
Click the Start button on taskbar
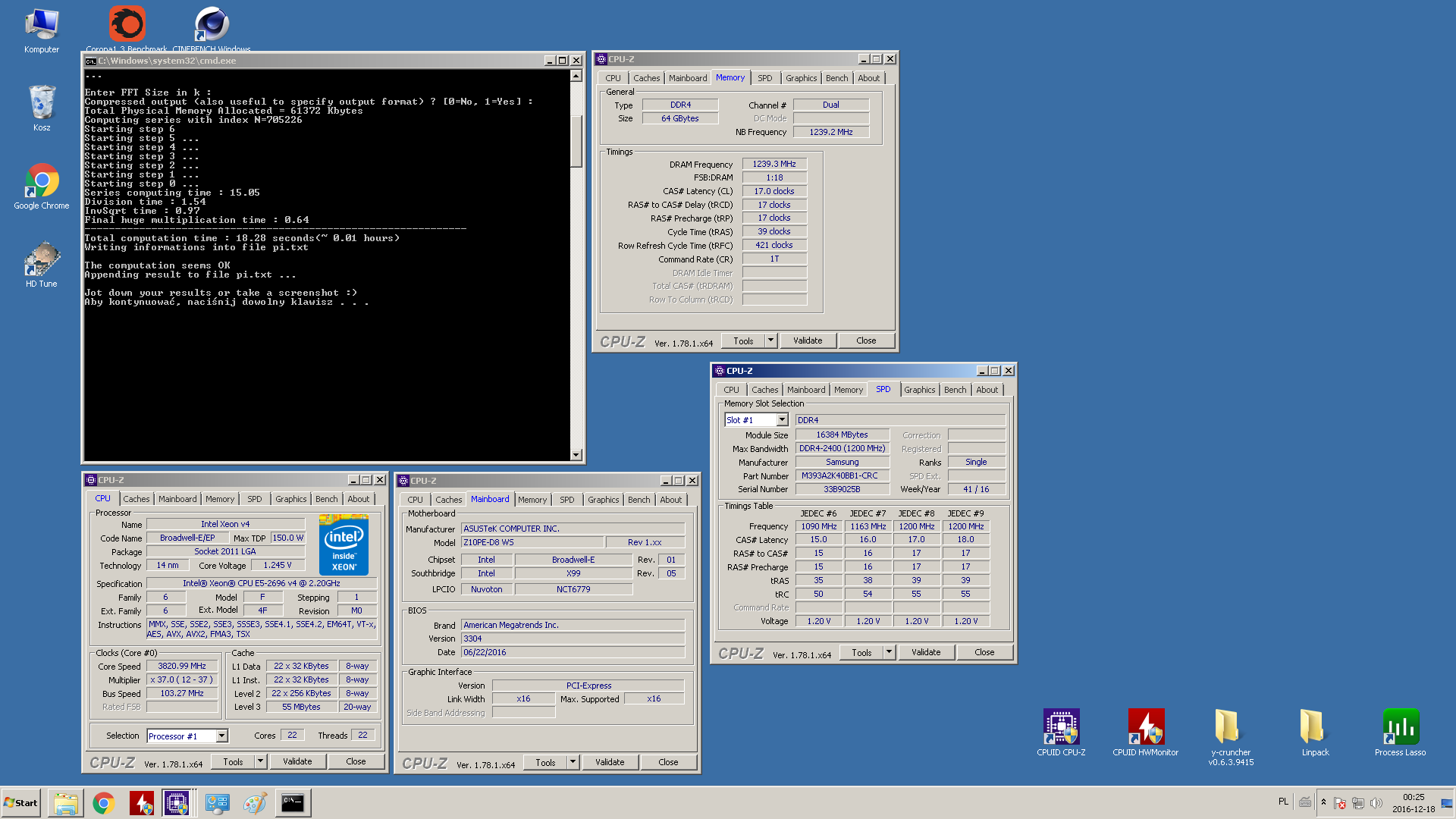(20, 803)
